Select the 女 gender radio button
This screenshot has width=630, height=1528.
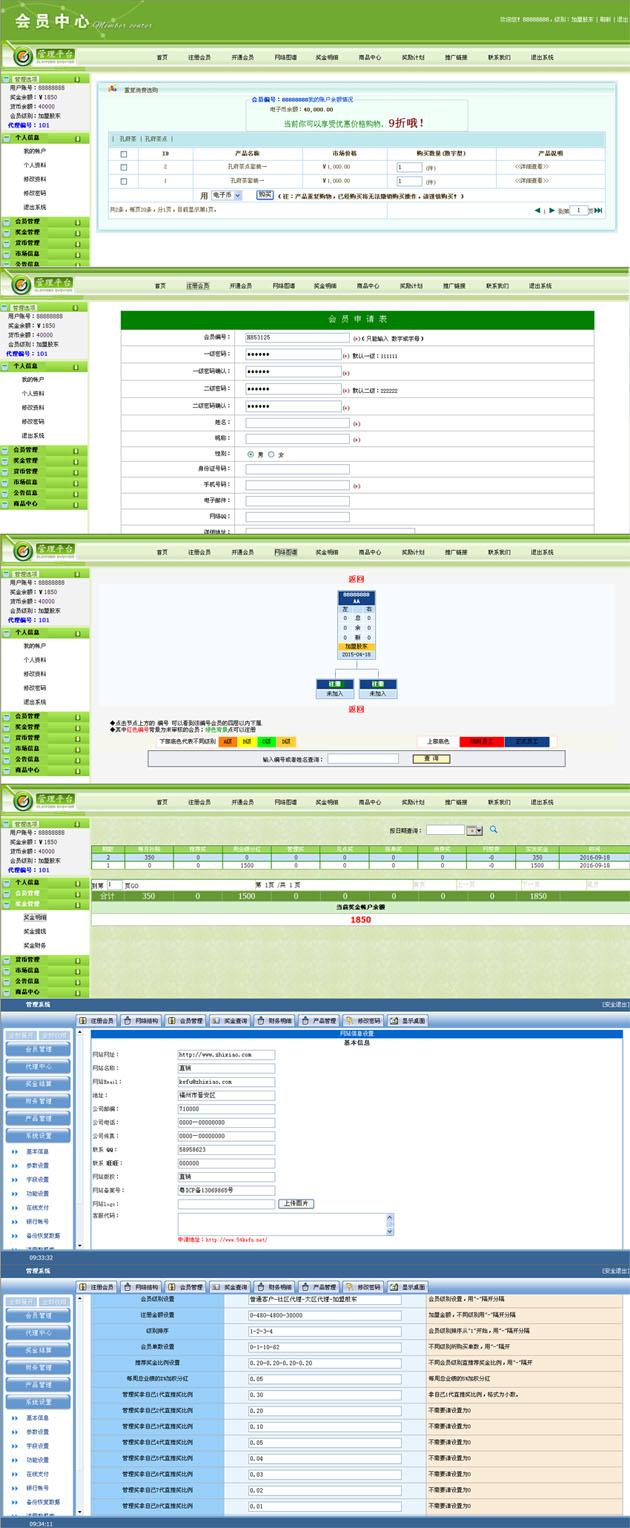pyautogui.click(x=269, y=454)
